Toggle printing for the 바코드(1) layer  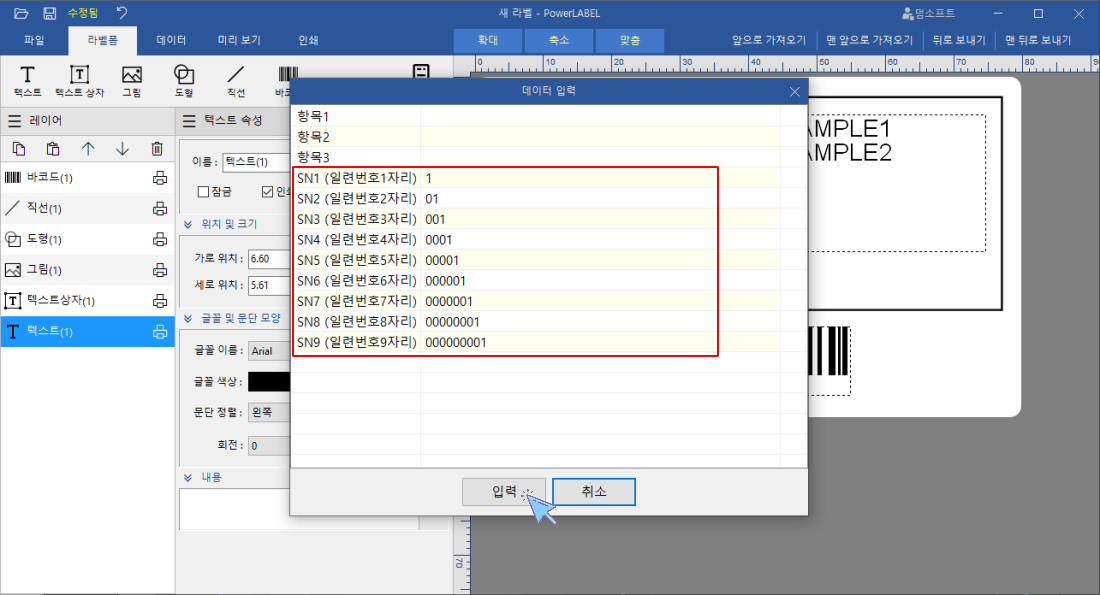(159, 177)
